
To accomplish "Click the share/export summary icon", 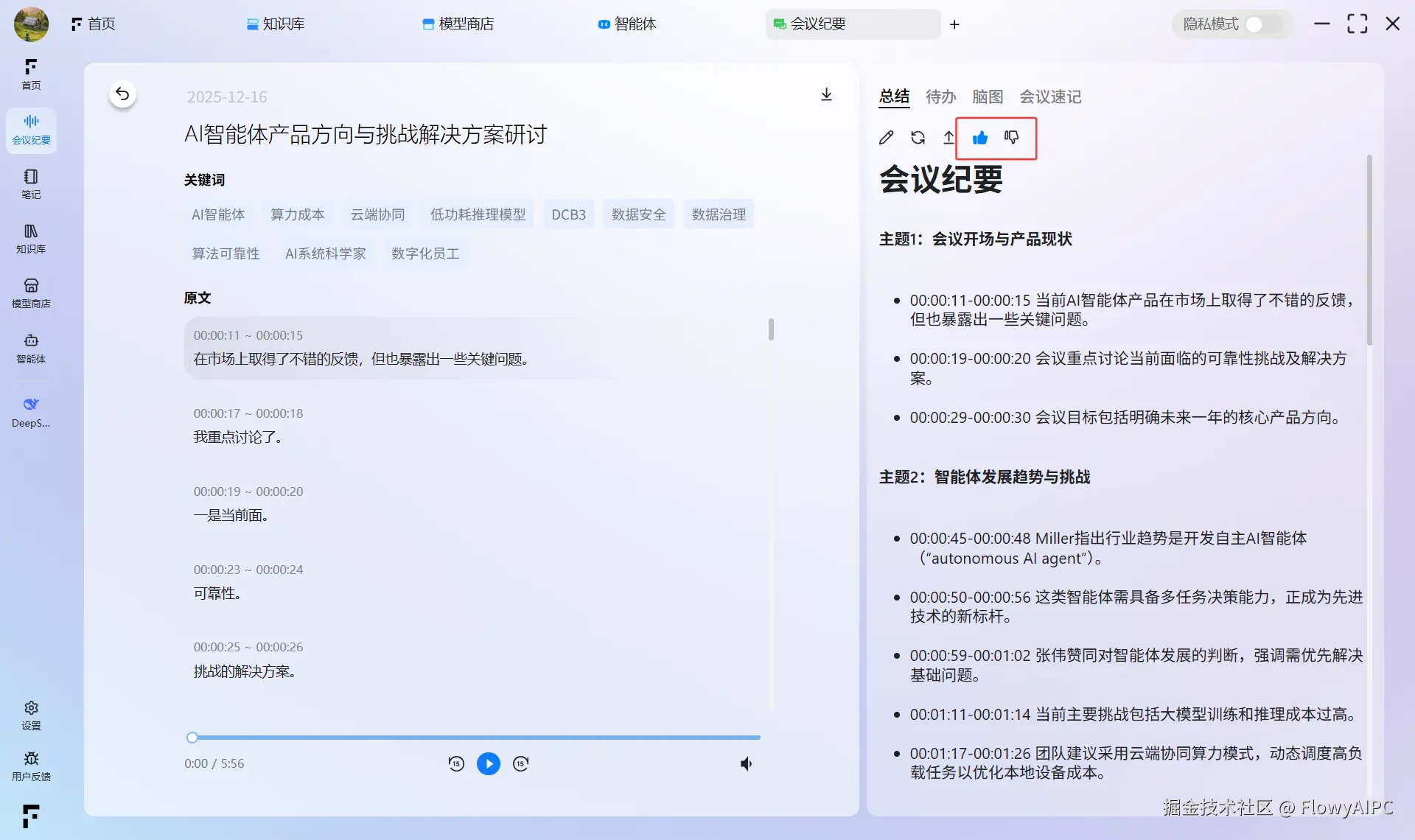I will click(948, 138).
